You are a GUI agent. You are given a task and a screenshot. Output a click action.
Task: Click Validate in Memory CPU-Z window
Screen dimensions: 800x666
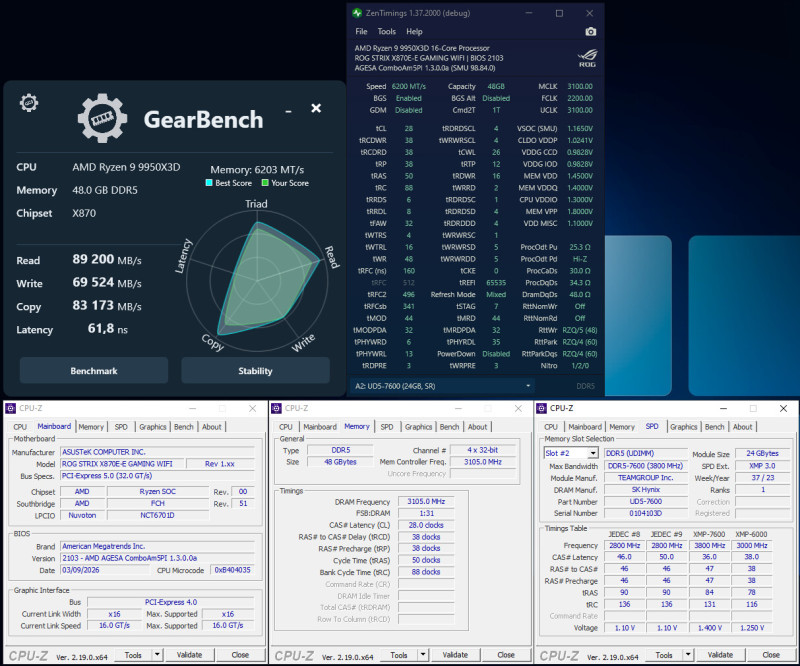(455, 654)
